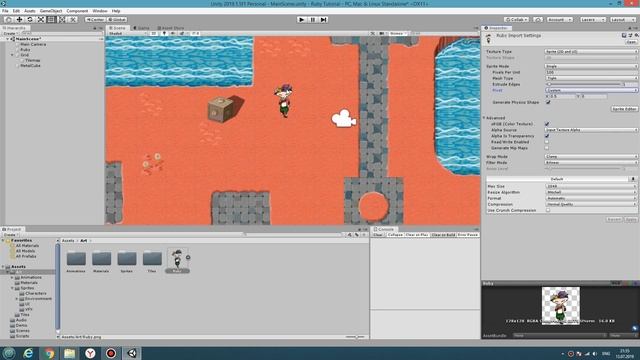Viewport: 640px width, 360px height.
Task: Open the Filter Mode dropdown
Action: click(591, 162)
